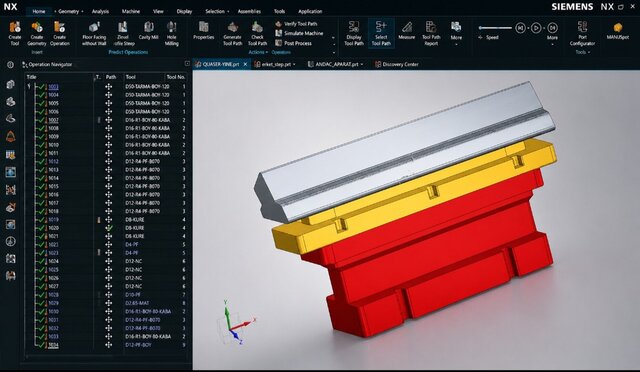
Task: Switch to the erket_step.prt document tab
Action: (x=276, y=65)
